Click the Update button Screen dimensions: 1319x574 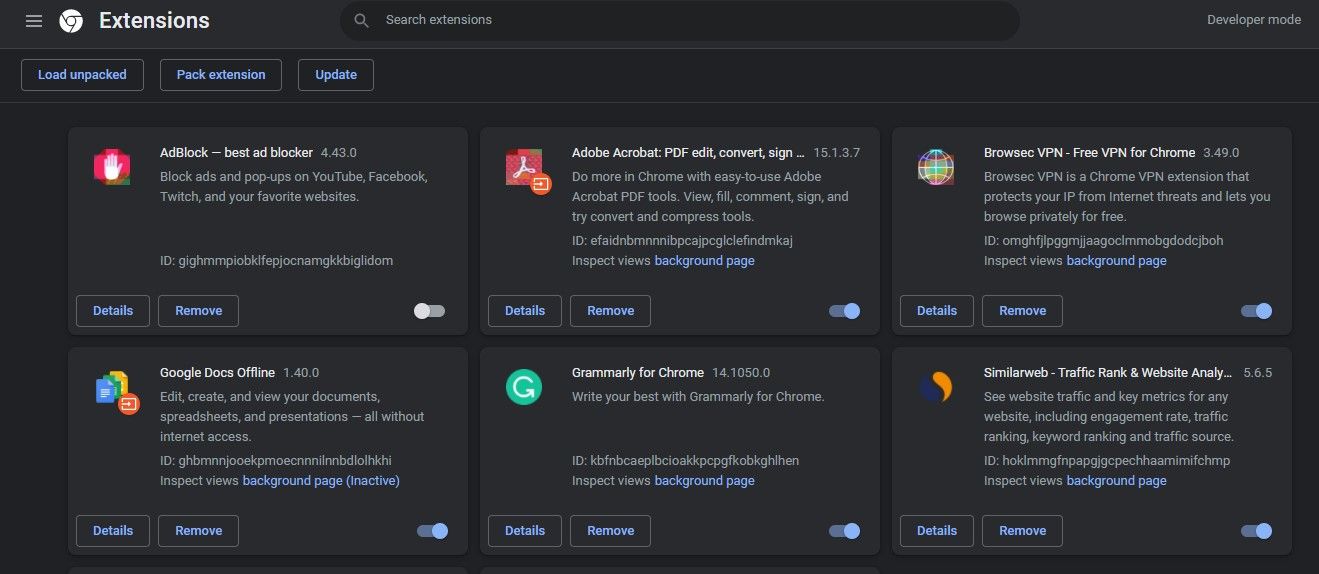[x=336, y=75]
